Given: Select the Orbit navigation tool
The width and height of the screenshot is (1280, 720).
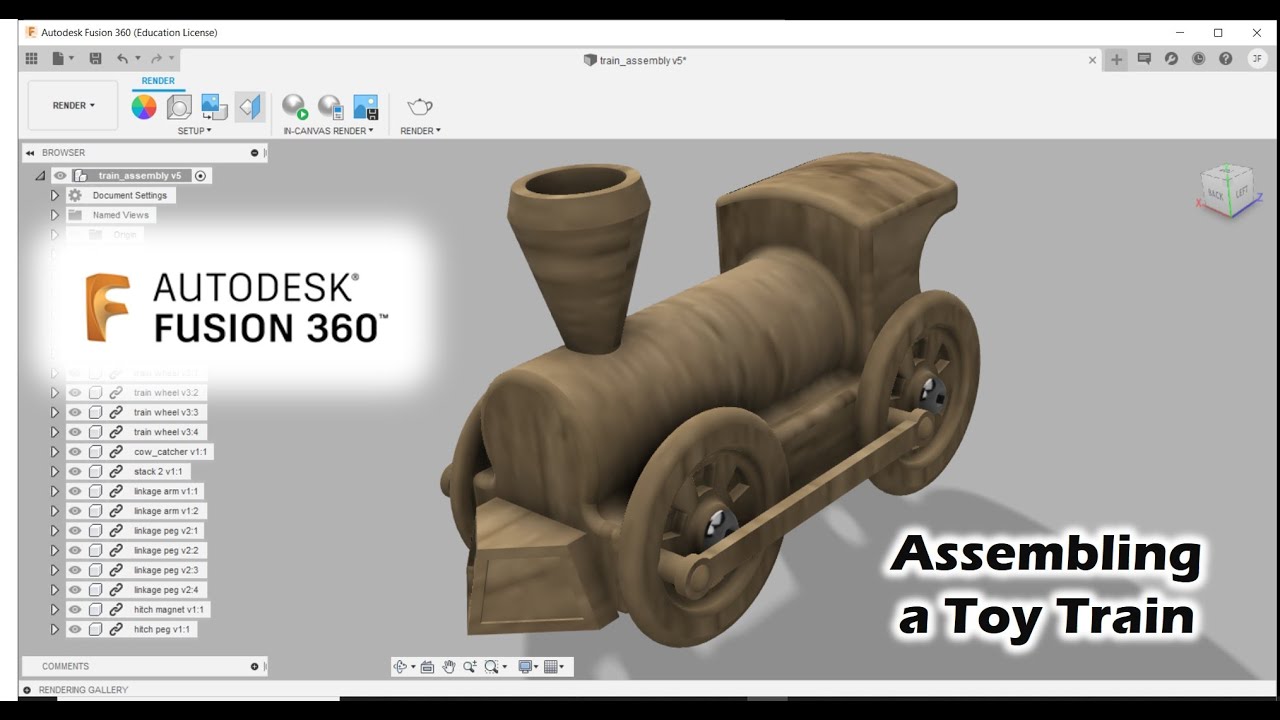Looking at the screenshot, I should click(401, 667).
